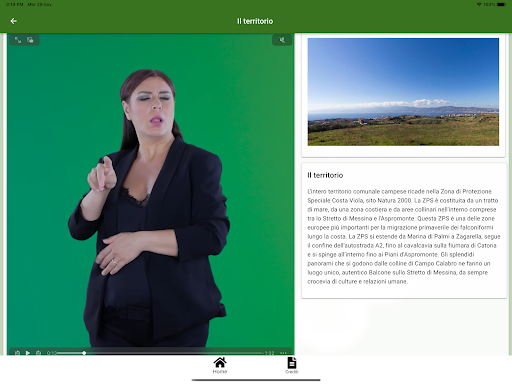Skip forward in the video
Screen dimensions: 512x384
[38, 353]
